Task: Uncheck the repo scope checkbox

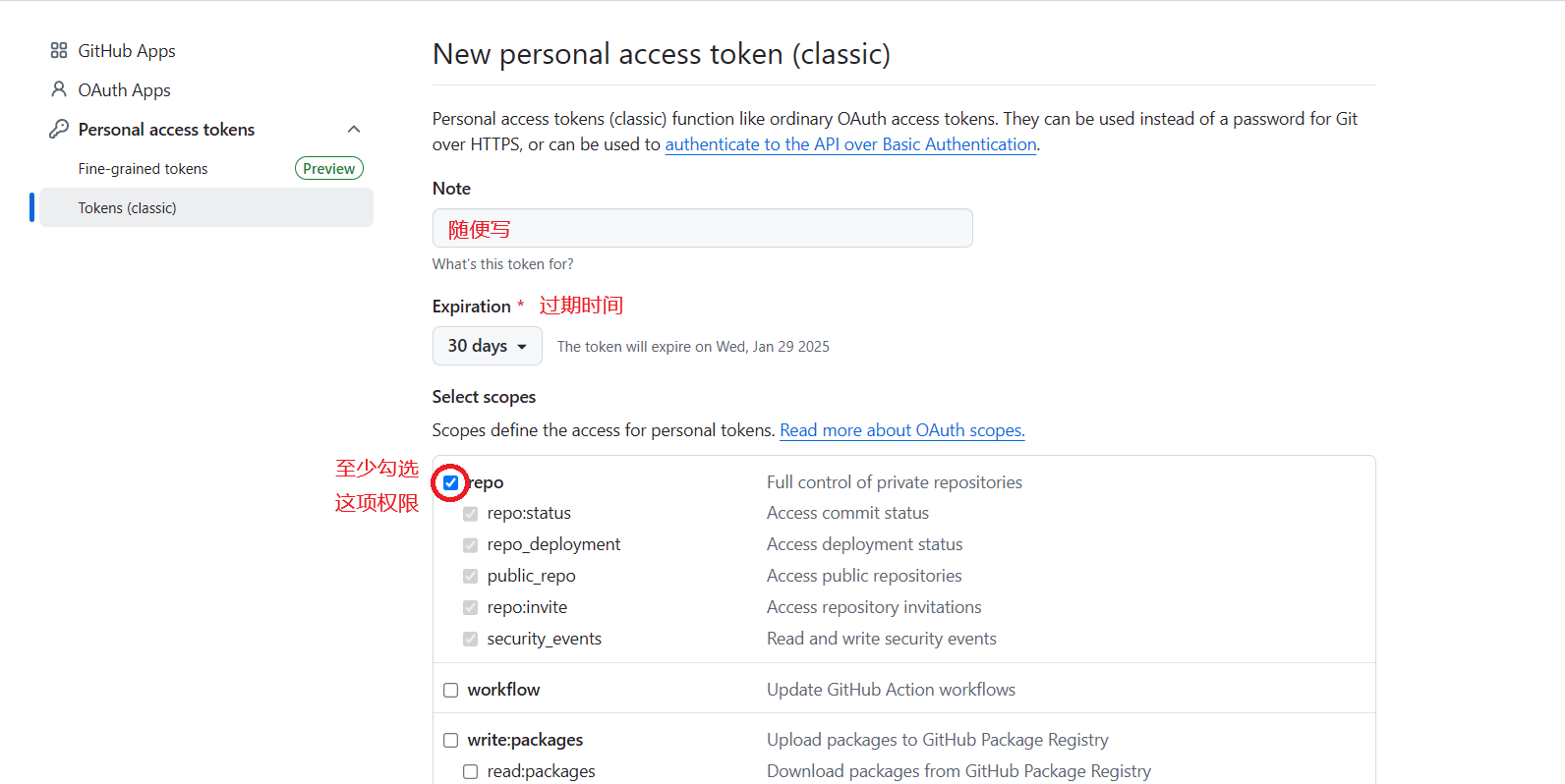Action: pos(450,482)
